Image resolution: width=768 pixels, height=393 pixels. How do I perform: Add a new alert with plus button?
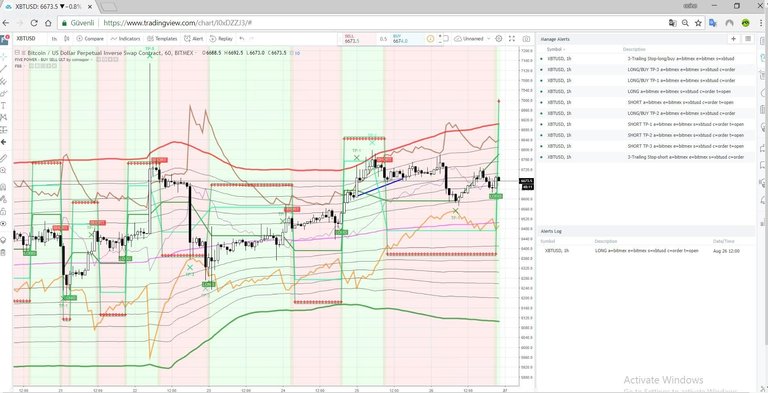[x=733, y=39]
